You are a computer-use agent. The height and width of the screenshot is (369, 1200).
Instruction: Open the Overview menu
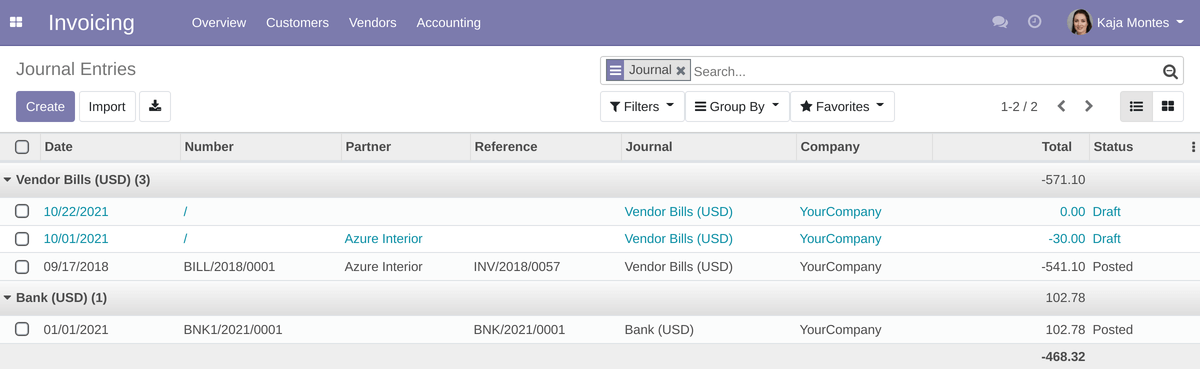pyautogui.click(x=219, y=22)
